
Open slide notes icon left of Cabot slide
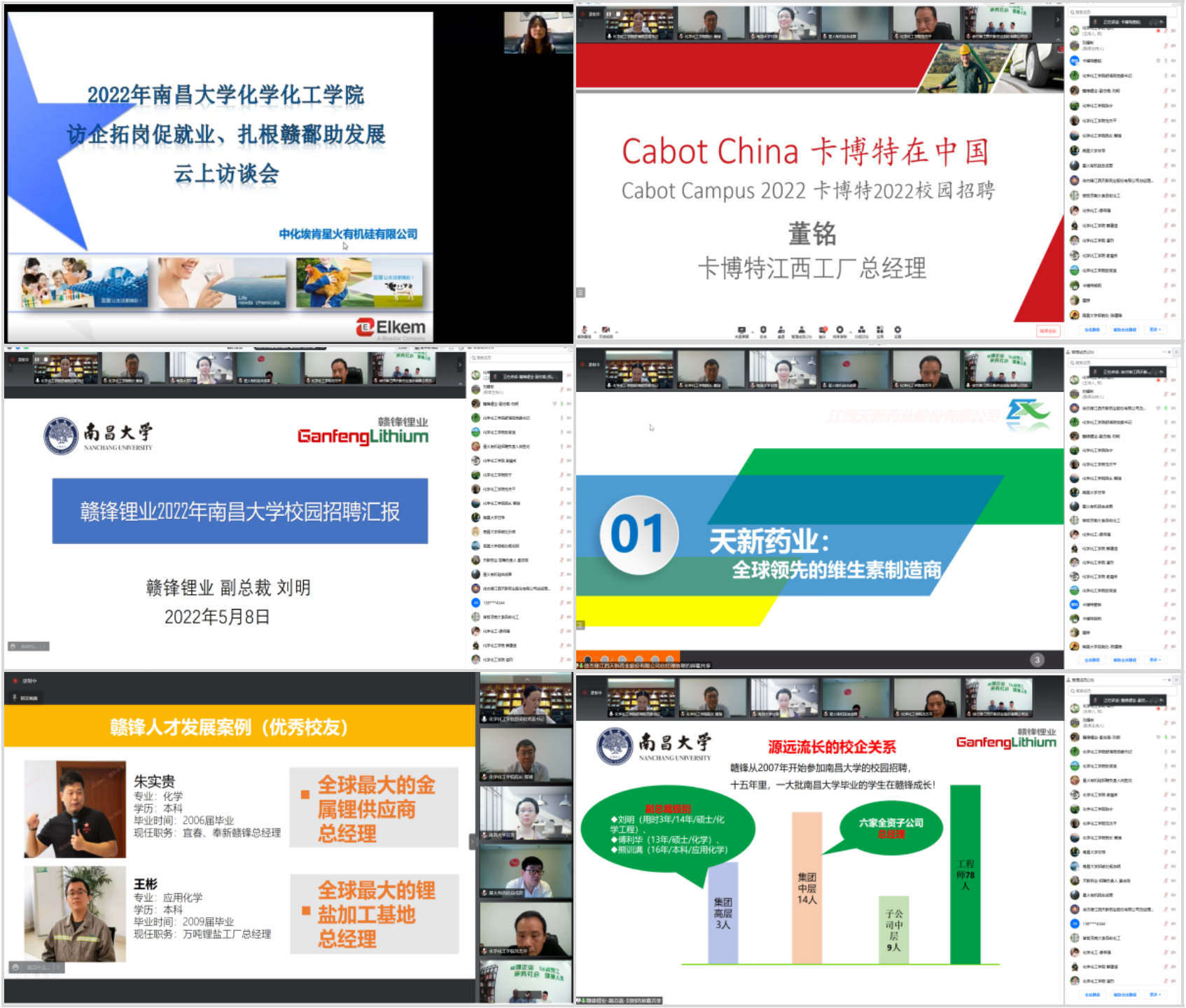(x=580, y=292)
